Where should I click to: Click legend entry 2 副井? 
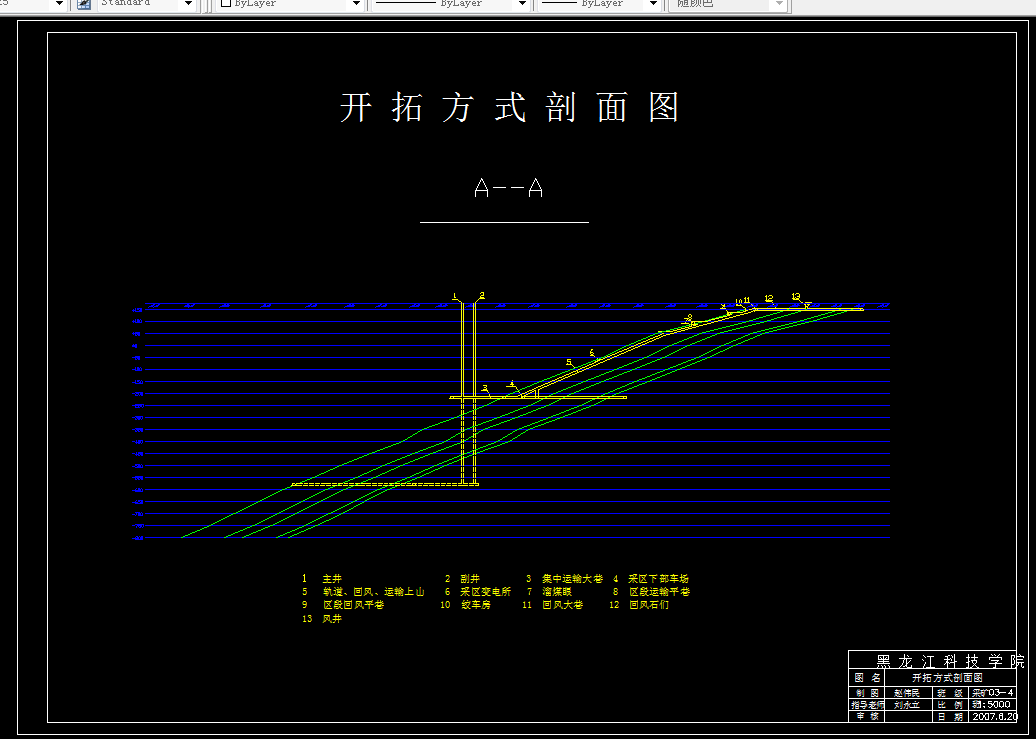(x=462, y=578)
